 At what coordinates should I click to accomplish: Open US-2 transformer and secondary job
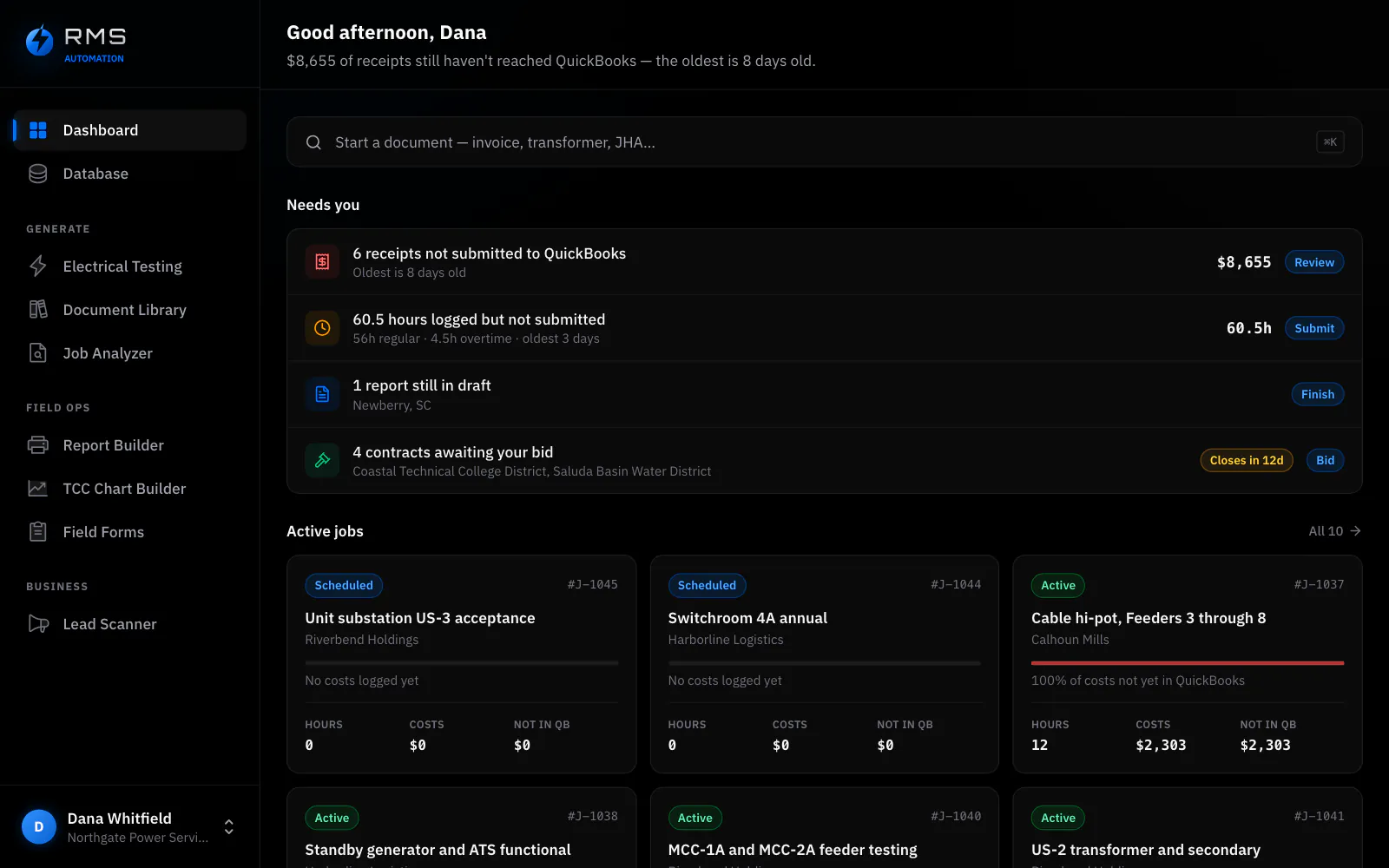coord(1187,828)
